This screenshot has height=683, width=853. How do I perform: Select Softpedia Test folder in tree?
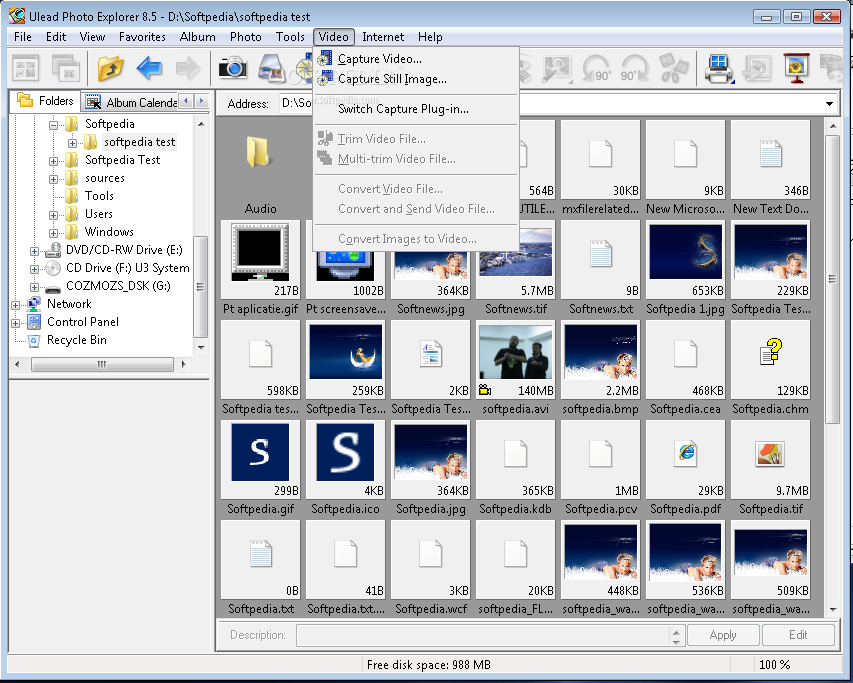pos(122,160)
